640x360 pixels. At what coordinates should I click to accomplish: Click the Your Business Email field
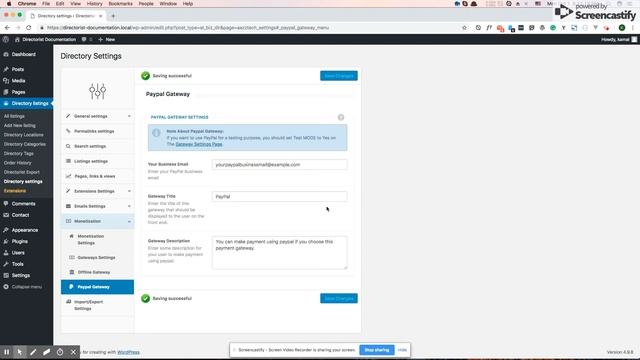click(280, 164)
